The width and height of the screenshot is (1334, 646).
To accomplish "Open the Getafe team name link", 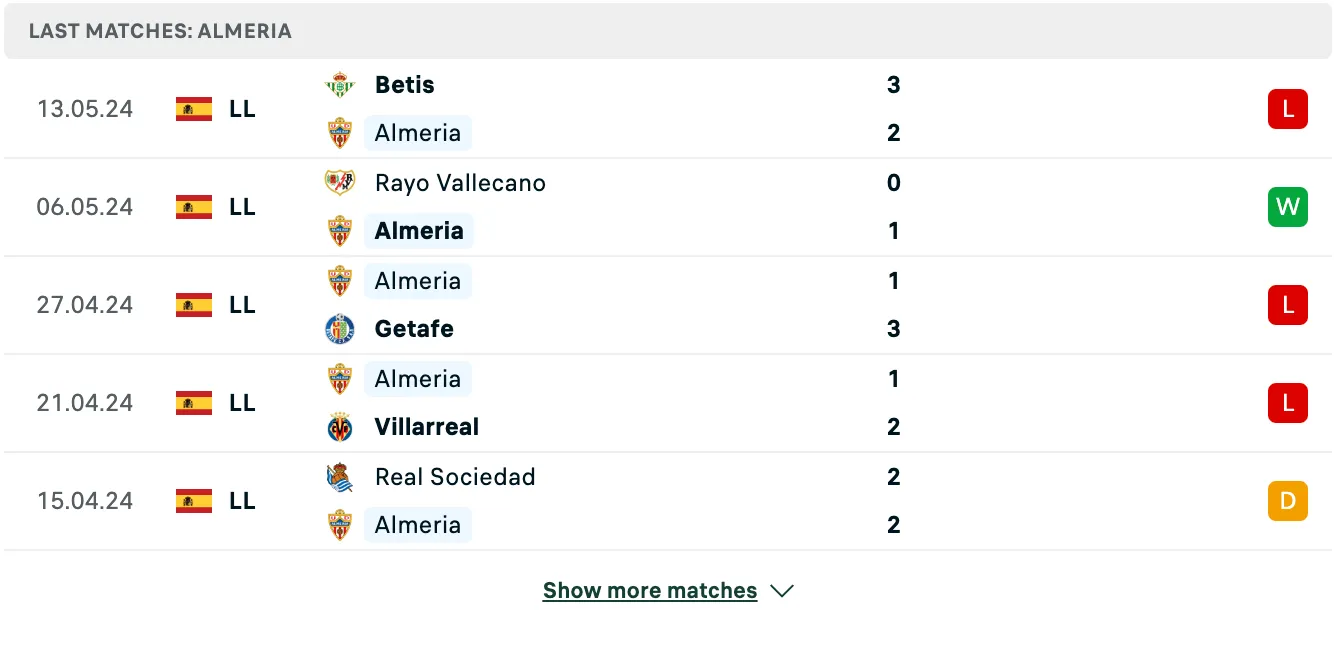I will [414, 329].
